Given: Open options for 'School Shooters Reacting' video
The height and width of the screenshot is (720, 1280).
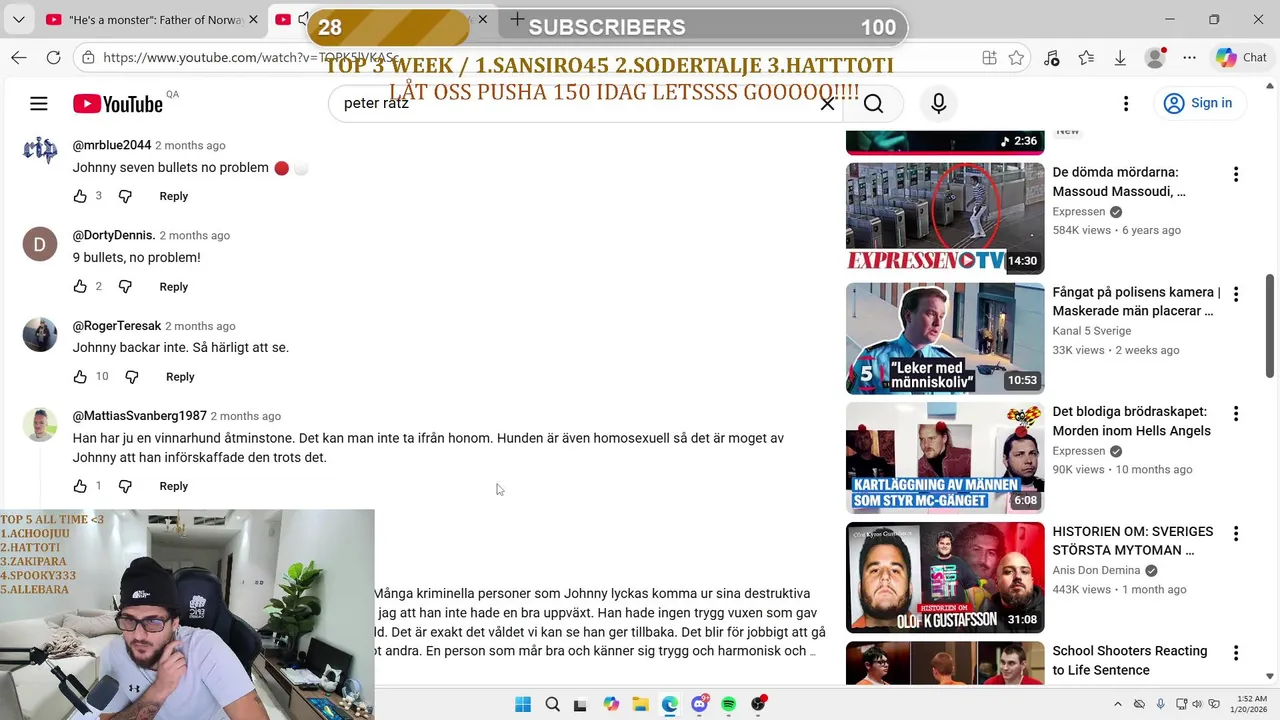Looking at the screenshot, I should coord(1236,653).
